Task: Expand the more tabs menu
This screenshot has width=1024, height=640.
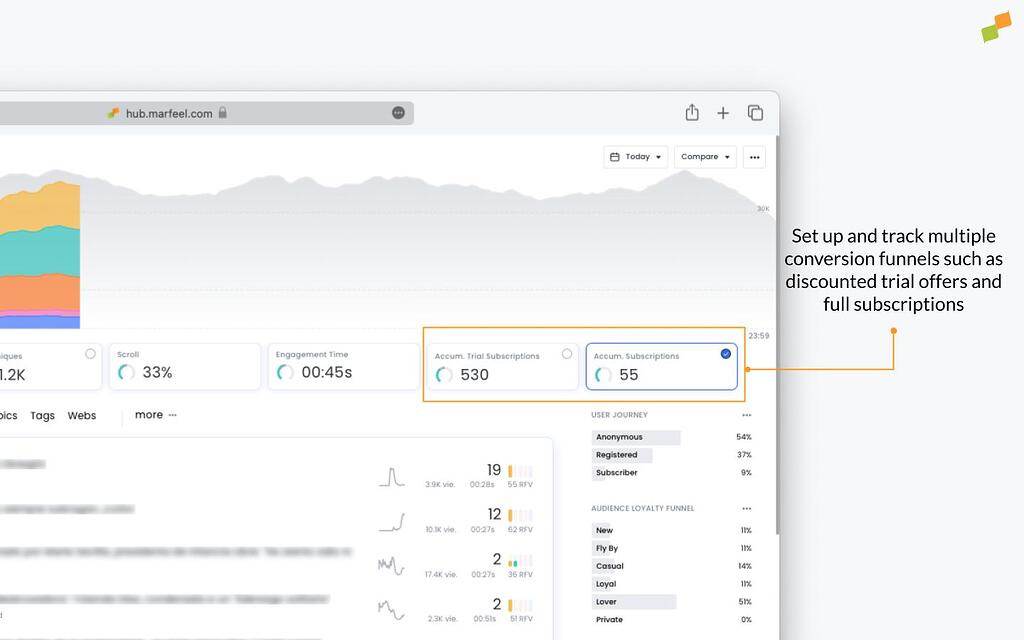Action: 155,415
